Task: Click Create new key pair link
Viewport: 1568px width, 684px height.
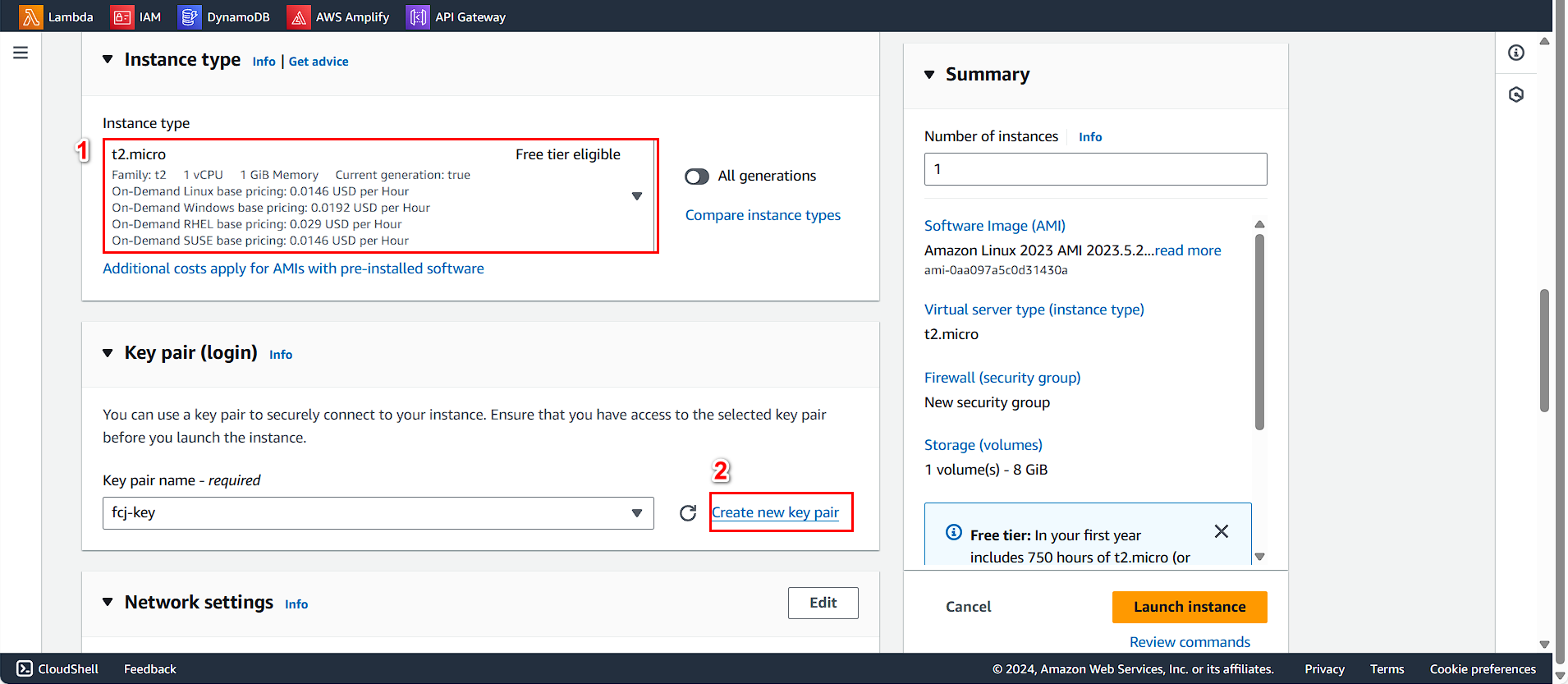Action: pyautogui.click(x=775, y=512)
